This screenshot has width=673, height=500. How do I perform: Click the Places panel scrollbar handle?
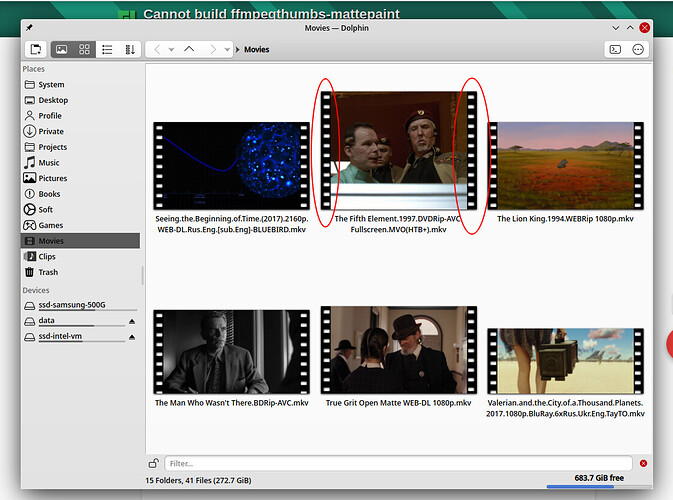click(142, 276)
